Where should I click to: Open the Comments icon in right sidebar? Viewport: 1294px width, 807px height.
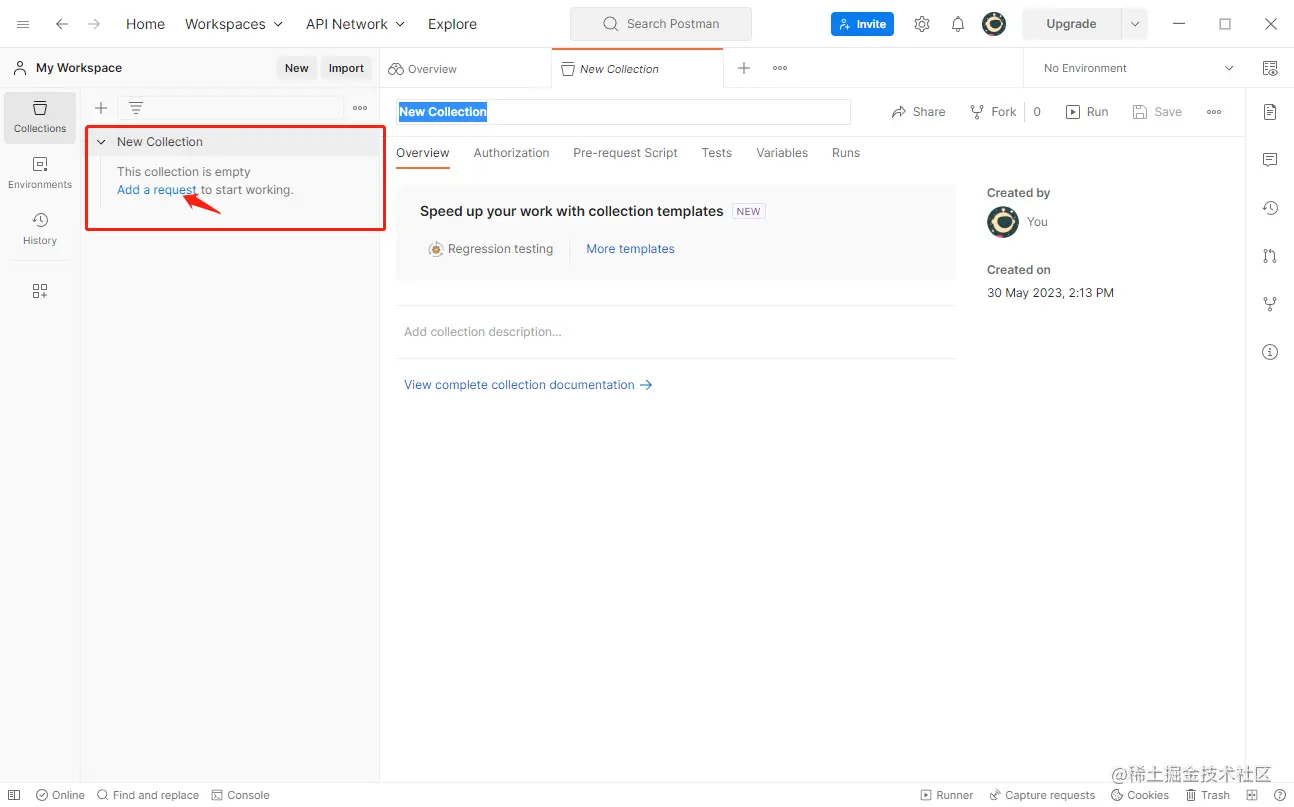(1270, 160)
